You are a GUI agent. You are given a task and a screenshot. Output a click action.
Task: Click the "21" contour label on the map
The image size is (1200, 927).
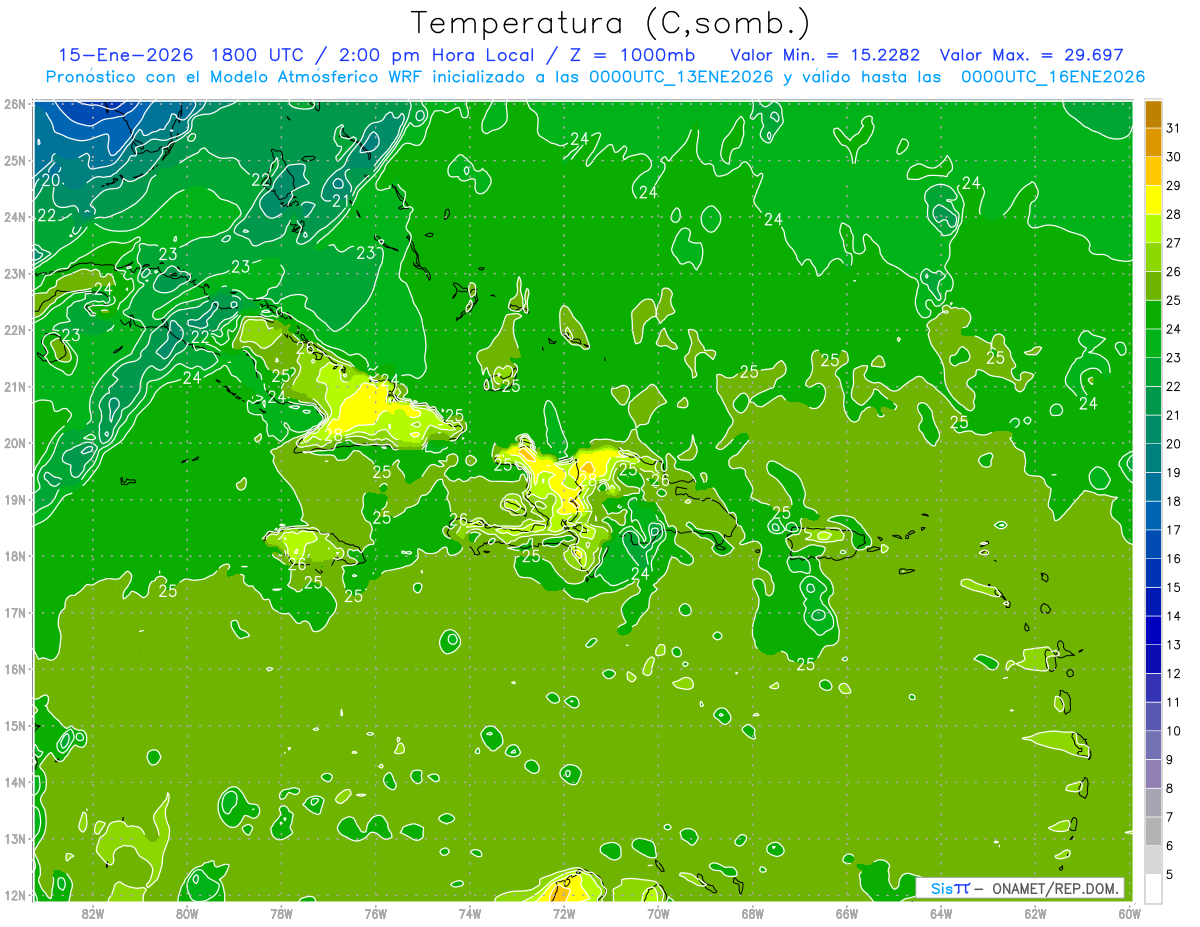pos(341,201)
